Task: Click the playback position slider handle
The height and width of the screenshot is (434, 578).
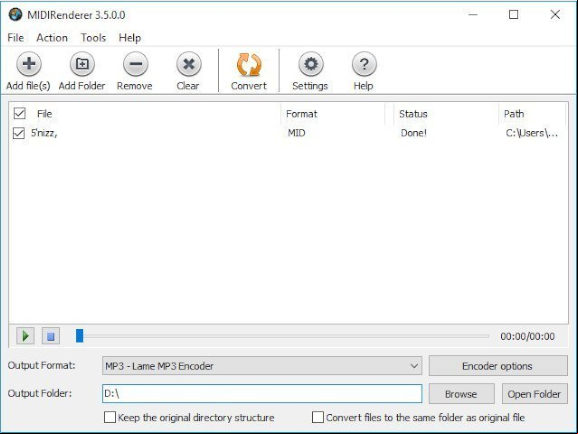Action: click(80, 336)
